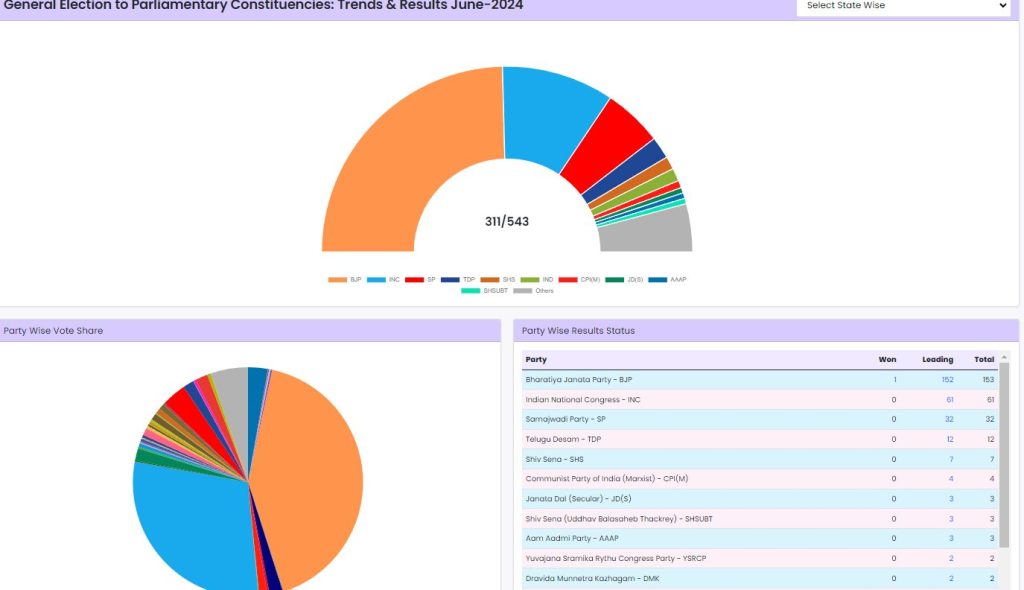Open Samajwadi Party leading count 32 link
The height and width of the screenshot is (590, 1024).
tap(949, 419)
